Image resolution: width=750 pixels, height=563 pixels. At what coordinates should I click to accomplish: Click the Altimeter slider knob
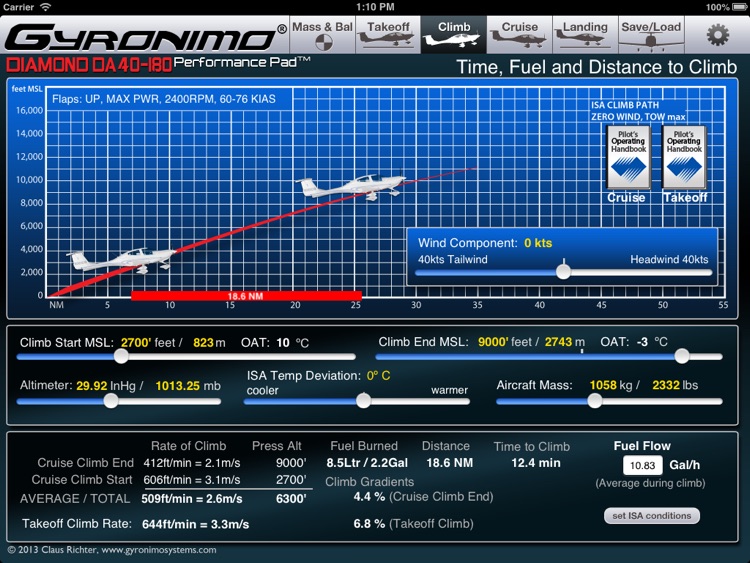coord(111,401)
